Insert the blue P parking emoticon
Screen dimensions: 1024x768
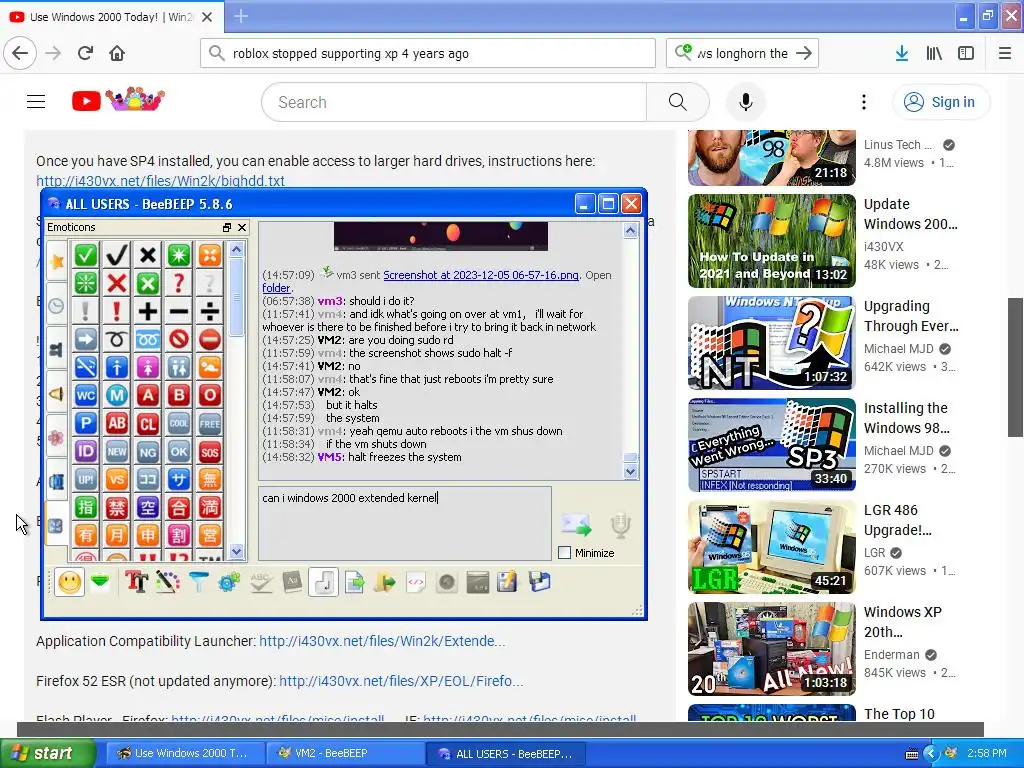point(86,423)
